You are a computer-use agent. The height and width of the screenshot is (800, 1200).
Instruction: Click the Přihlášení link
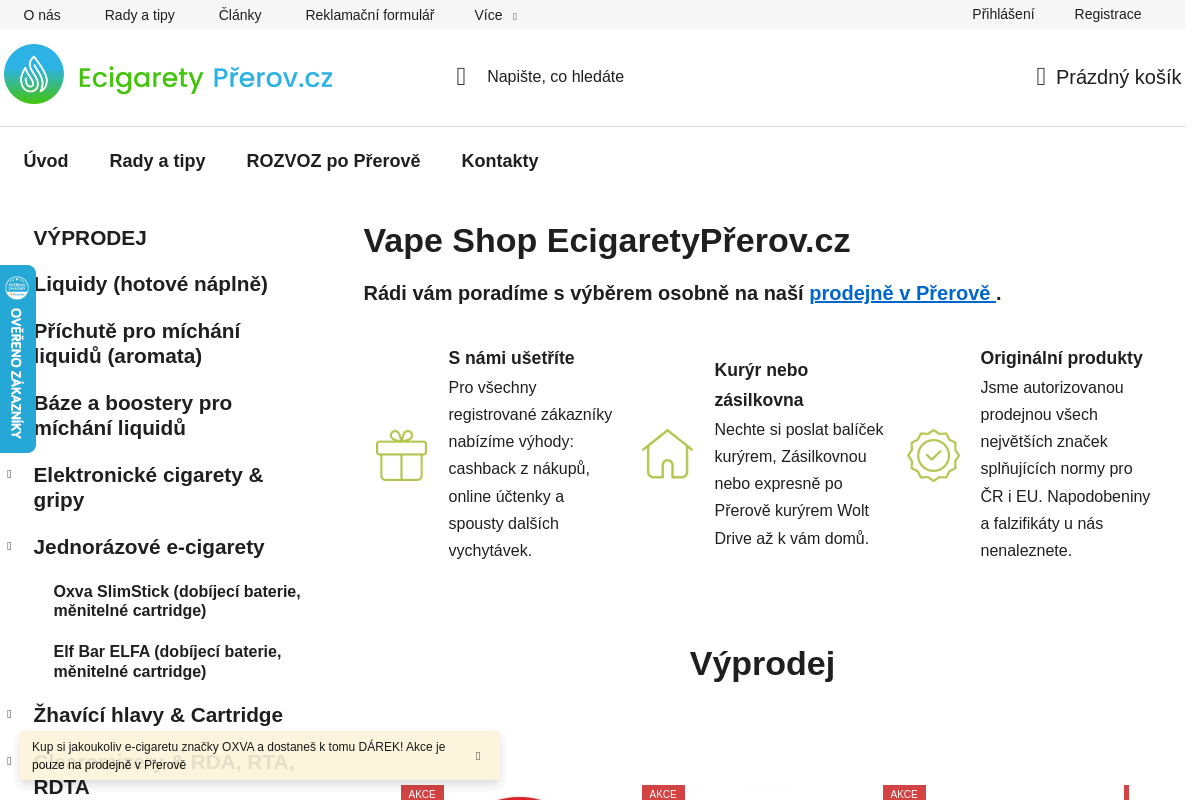pos(1003,14)
